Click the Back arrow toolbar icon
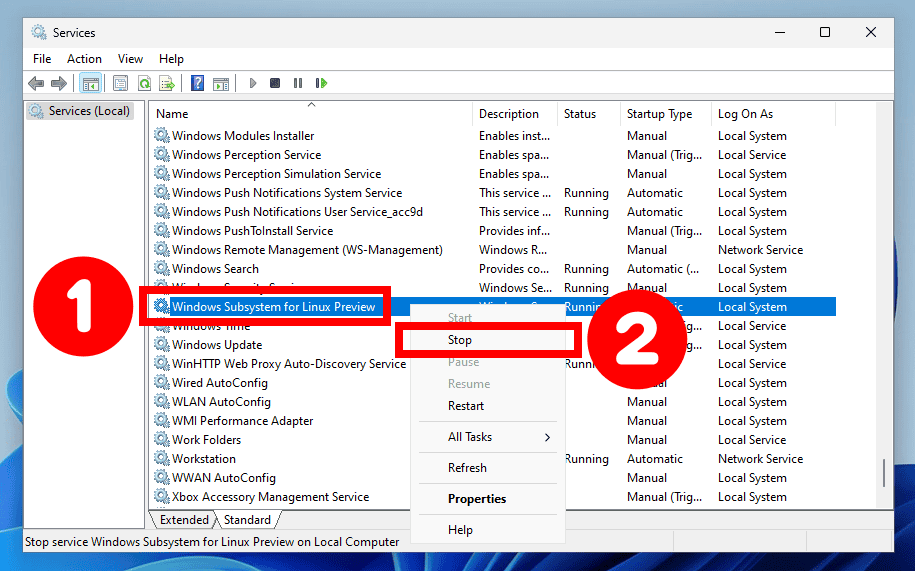Screen dimensions: 915x571 coord(36,83)
